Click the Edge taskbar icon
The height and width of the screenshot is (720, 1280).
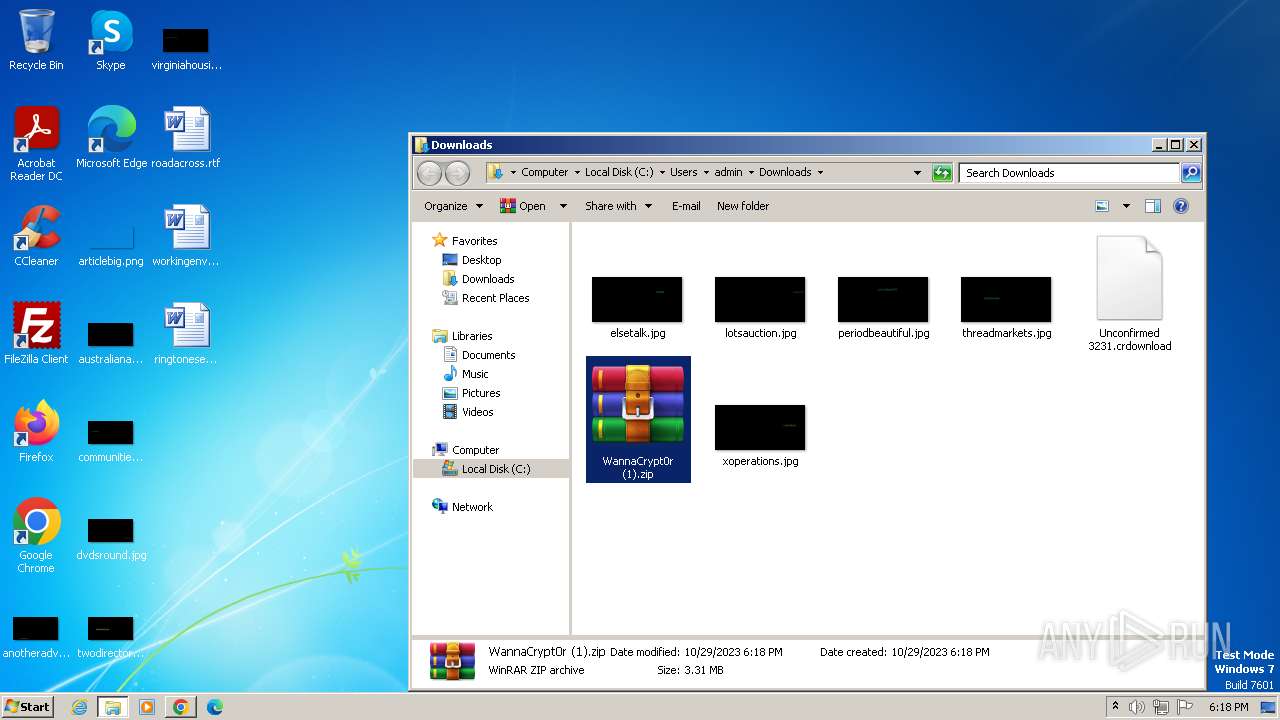pos(214,707)
